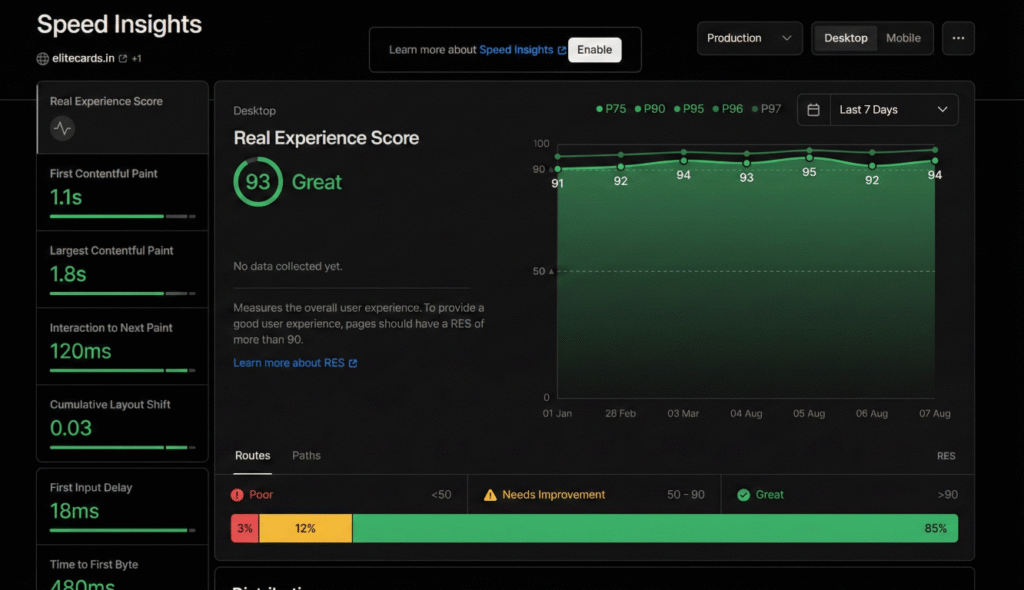Click the red Poor warning icon

[237, 495]
